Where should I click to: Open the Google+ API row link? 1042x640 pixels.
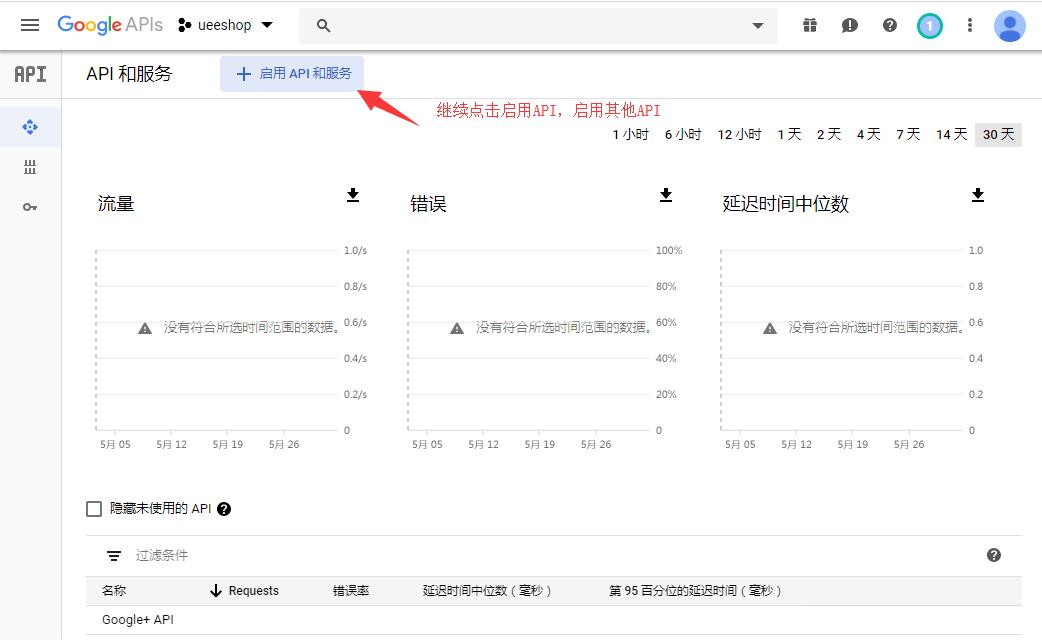coord(138,619)
